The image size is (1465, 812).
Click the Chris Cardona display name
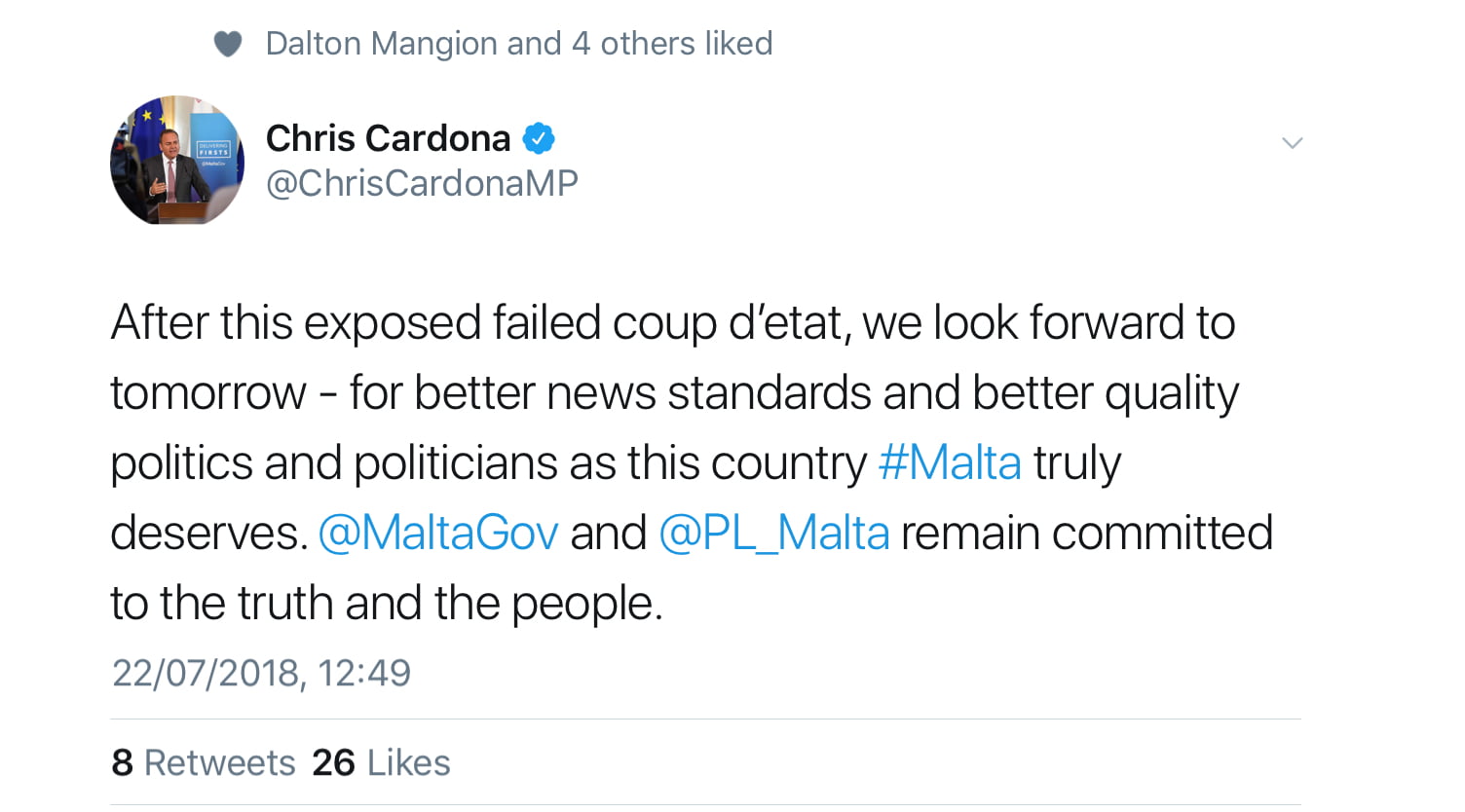click(388, 139)
